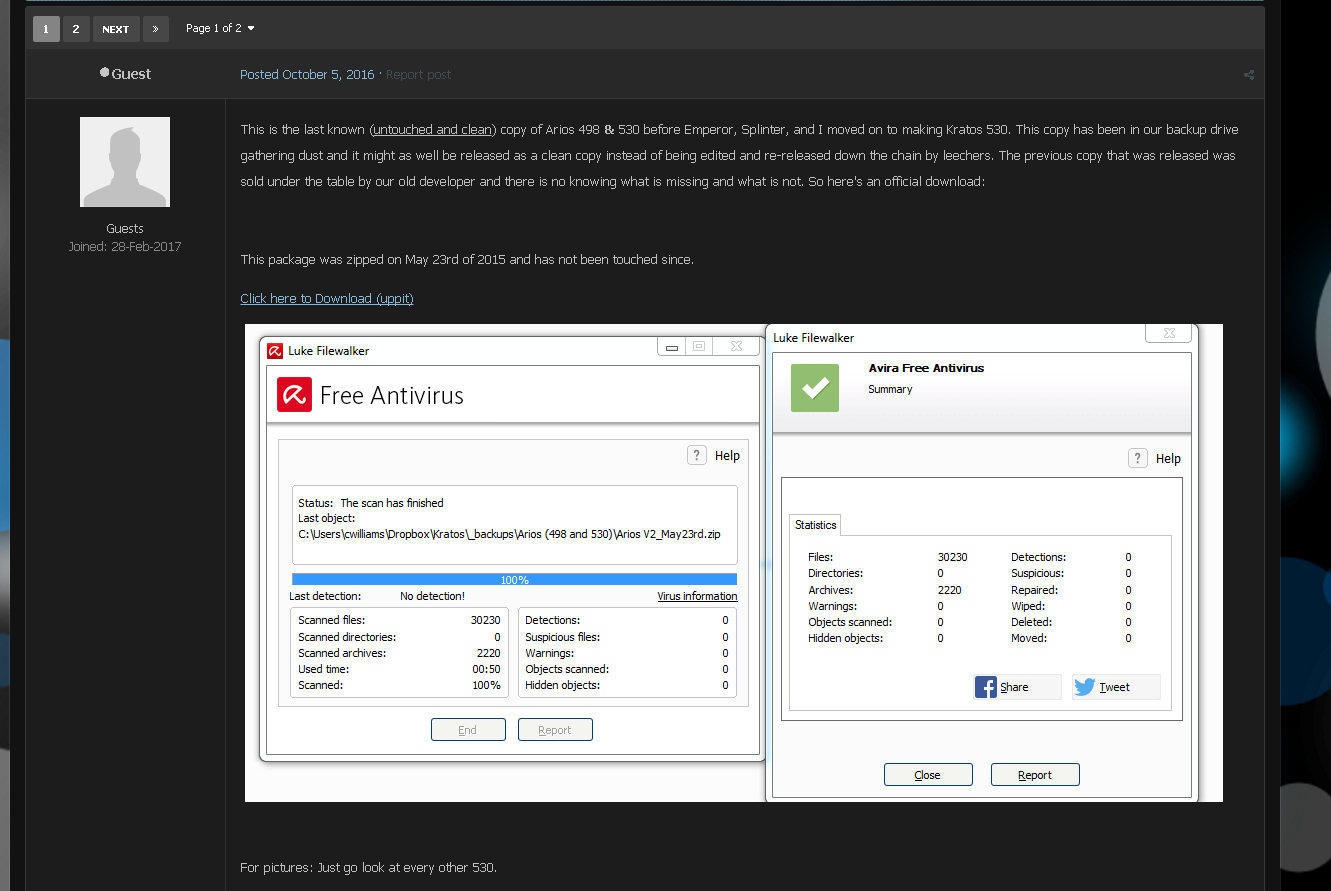This screenshot has height=891, width=1331.
Task: Click the Guest user avatar image
Action: pos(125,162)
